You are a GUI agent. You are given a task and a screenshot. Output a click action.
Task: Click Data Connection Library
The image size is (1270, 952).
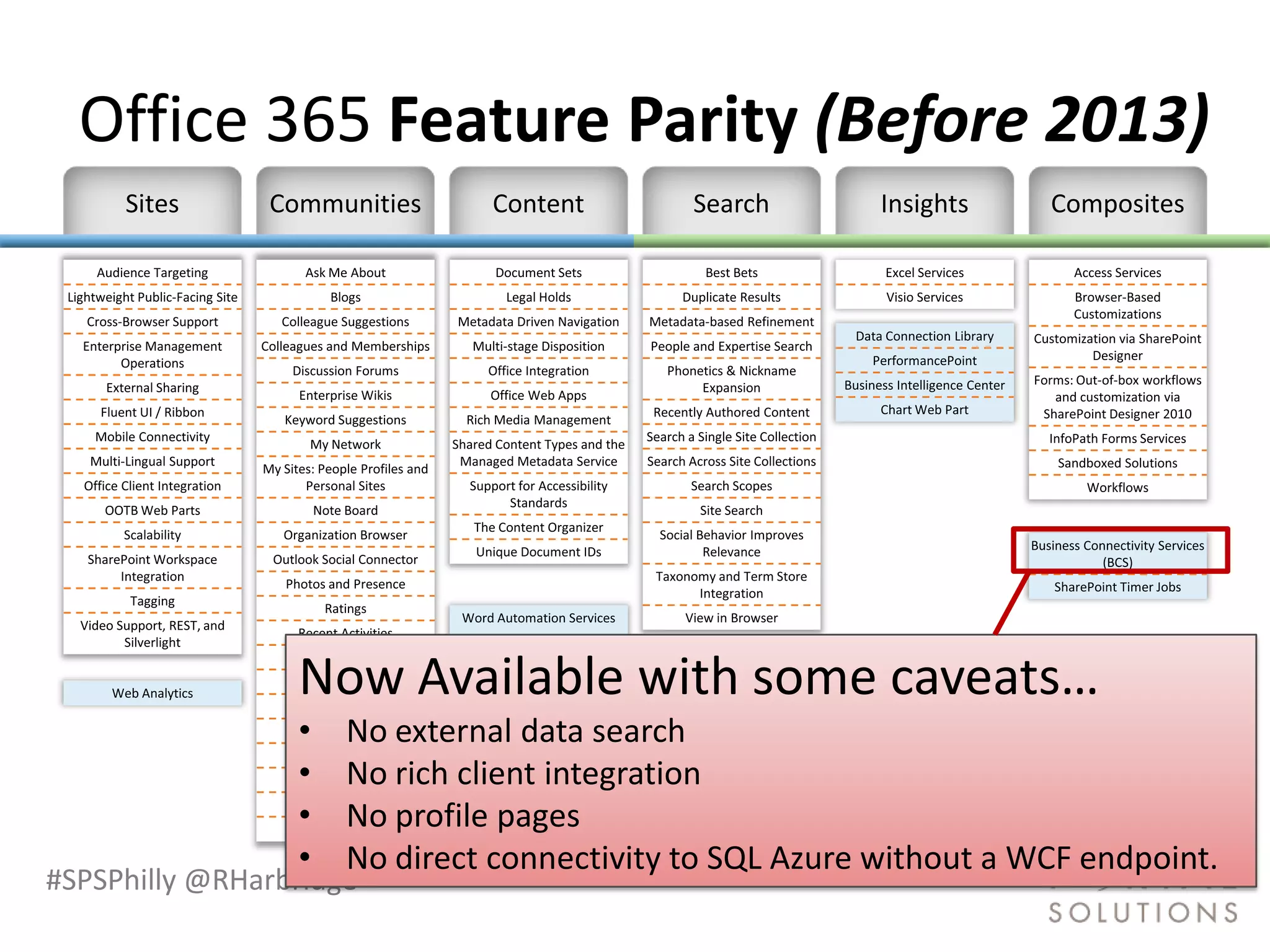click(x=925, y=336)
